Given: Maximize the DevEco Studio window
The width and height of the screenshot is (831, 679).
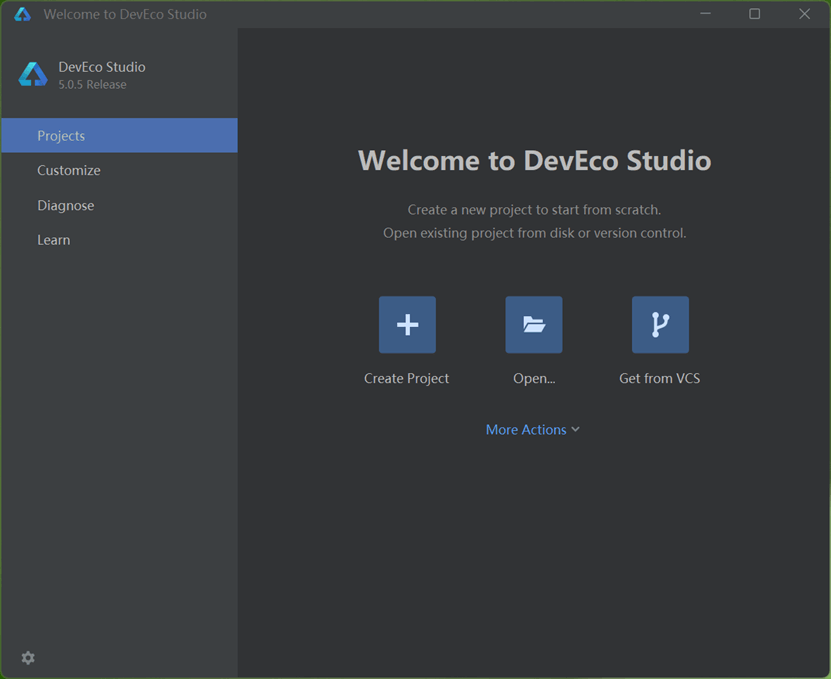Looking at the screenshot, I should pos(755,14).
